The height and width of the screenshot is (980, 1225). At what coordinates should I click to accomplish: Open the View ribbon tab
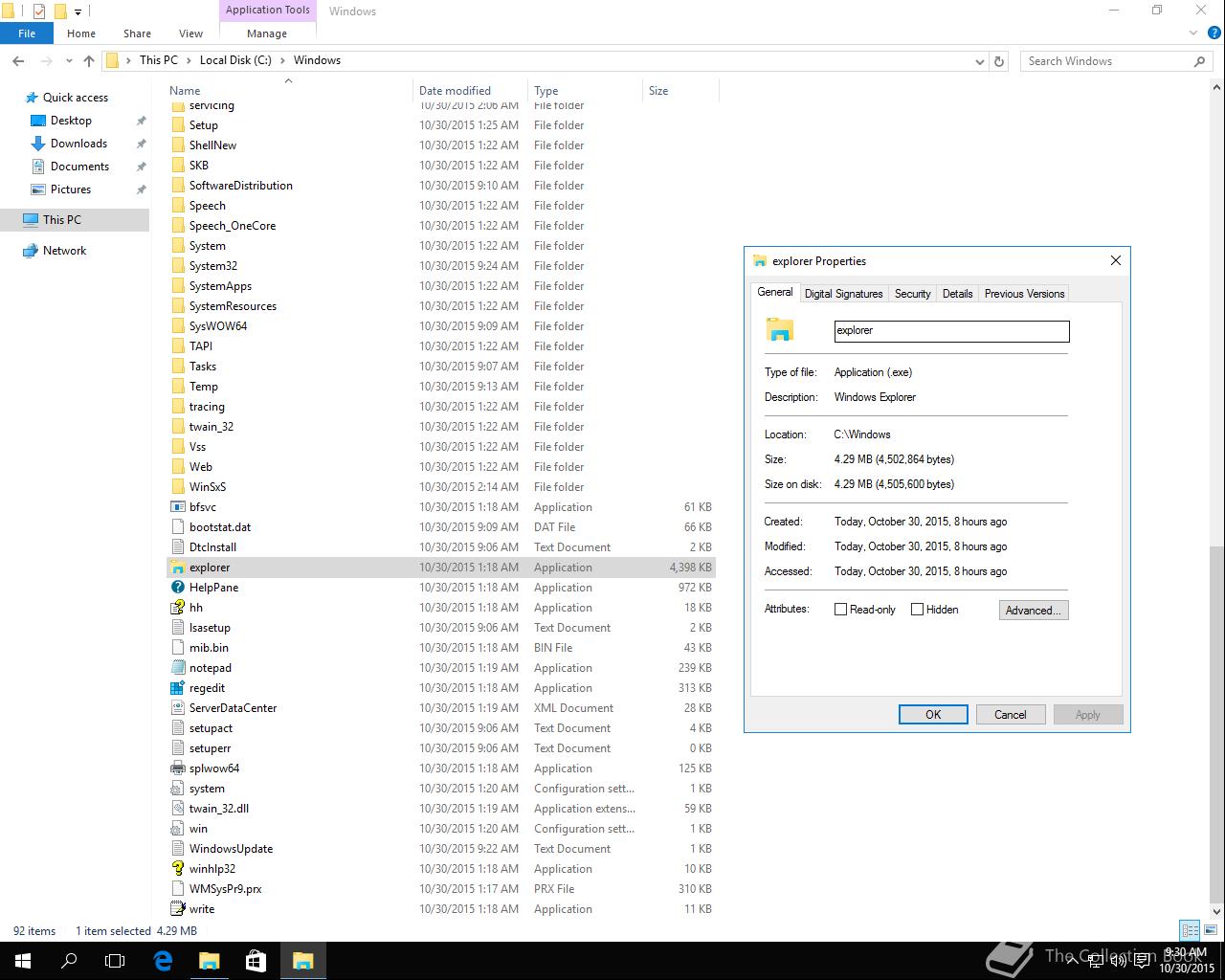click(190, 33)
